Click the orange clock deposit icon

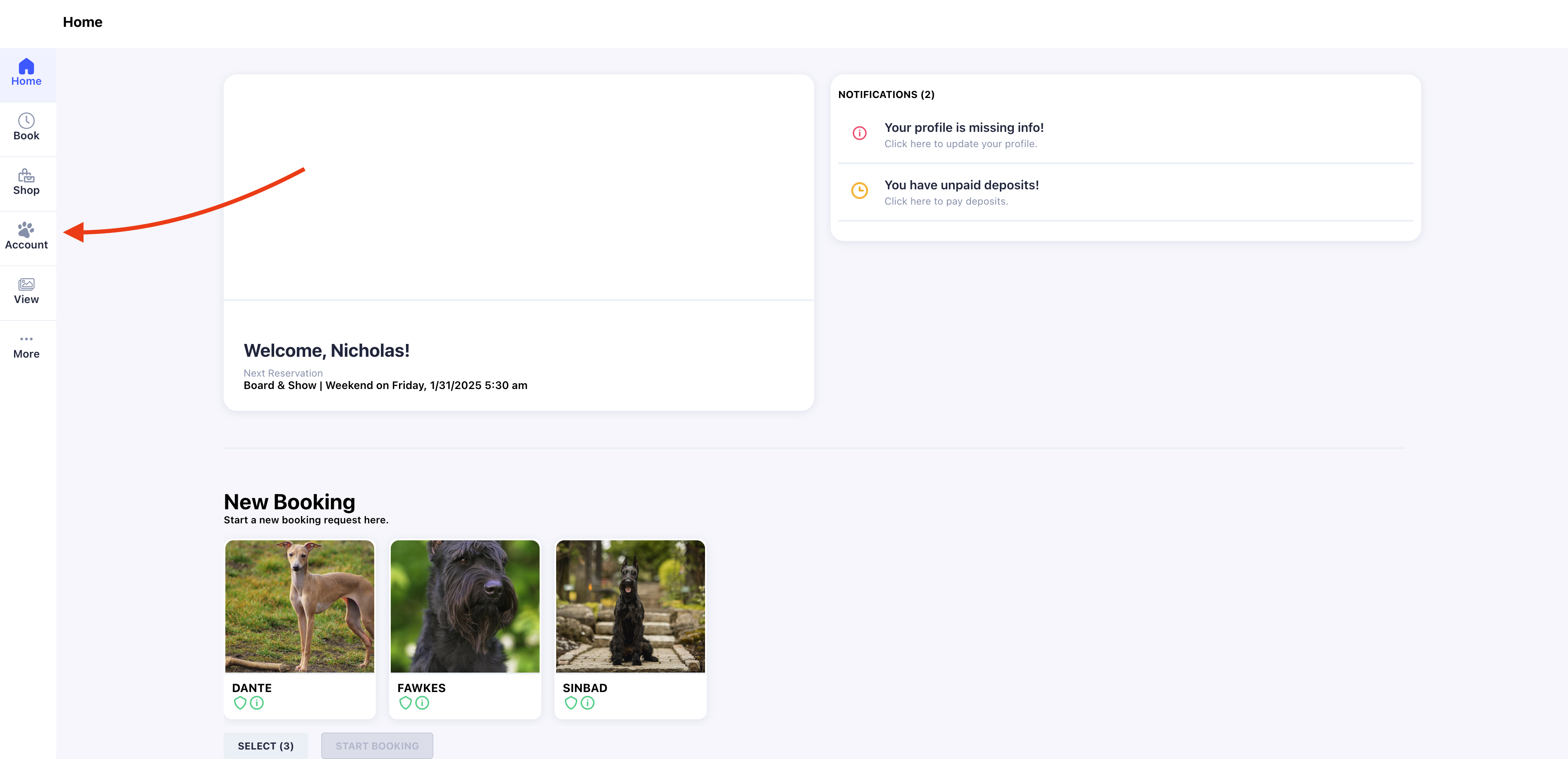(x=859, y=191)
